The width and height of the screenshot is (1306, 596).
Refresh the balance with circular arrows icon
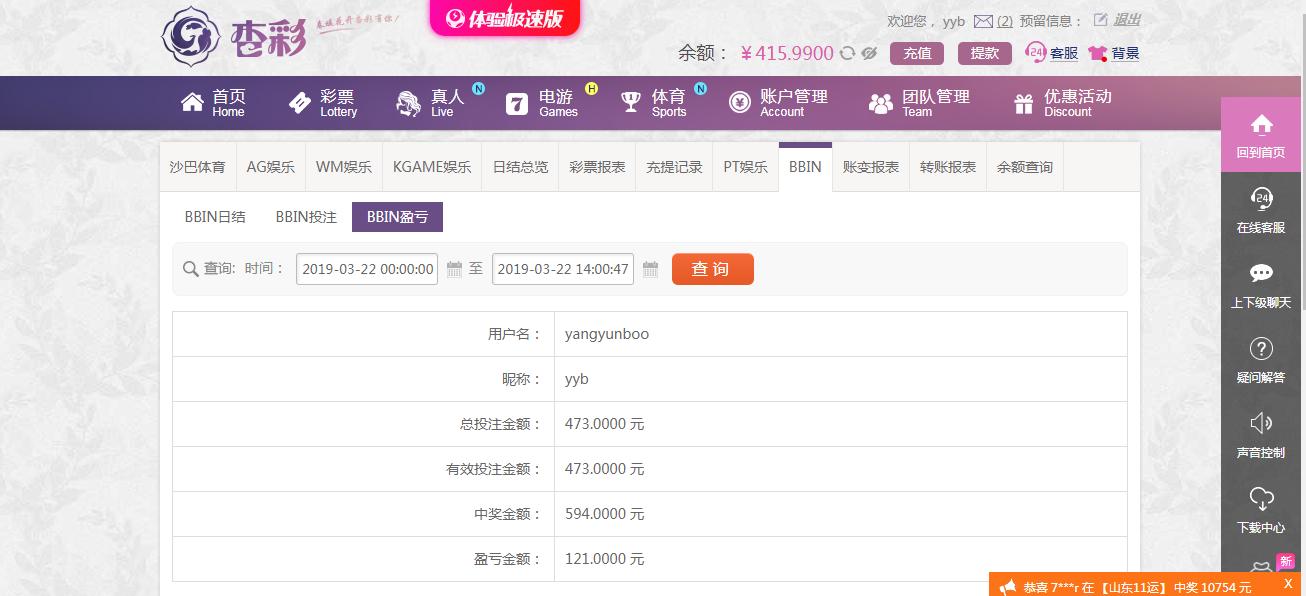point(847,53)
